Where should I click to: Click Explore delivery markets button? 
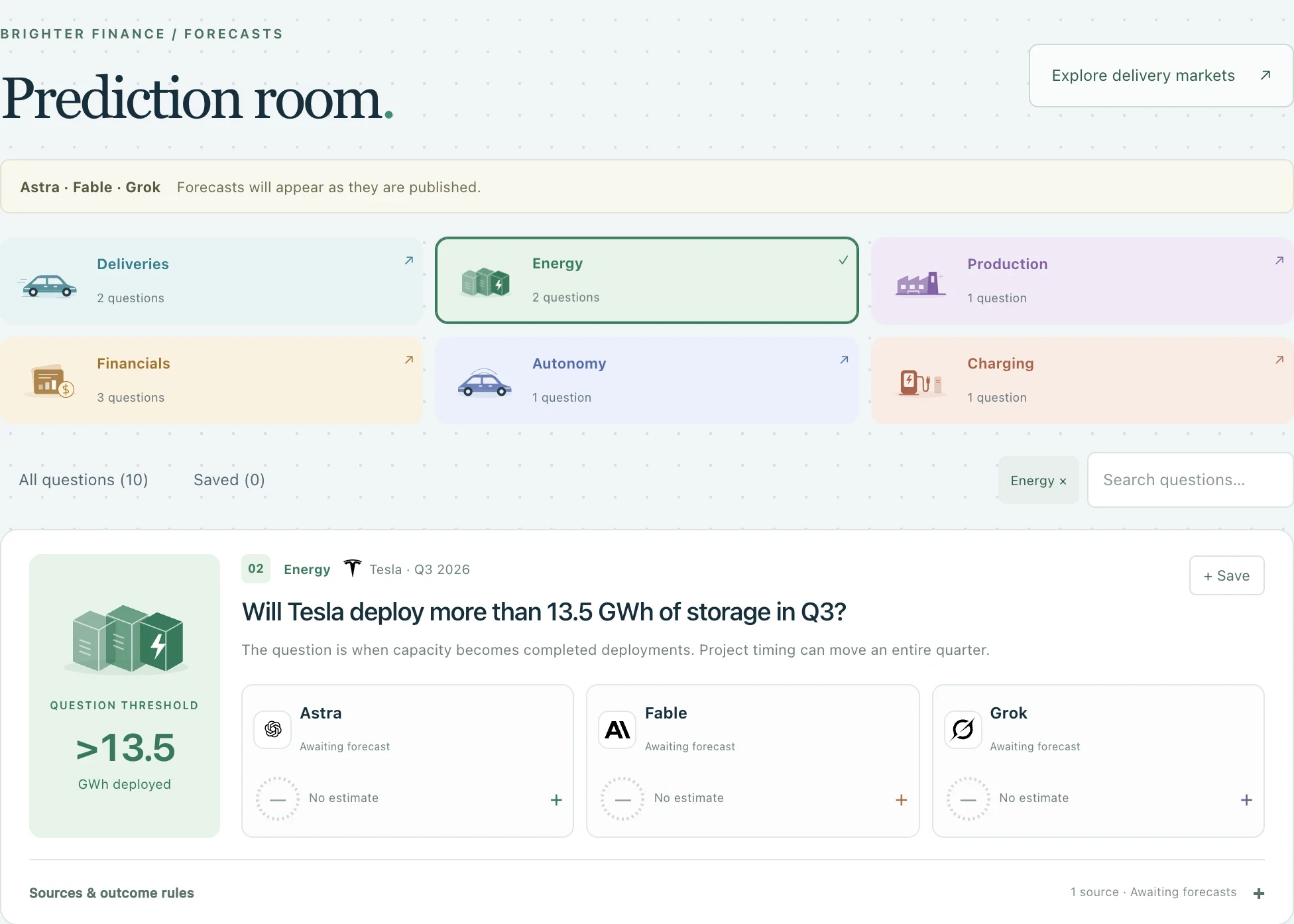point(1161,76)
